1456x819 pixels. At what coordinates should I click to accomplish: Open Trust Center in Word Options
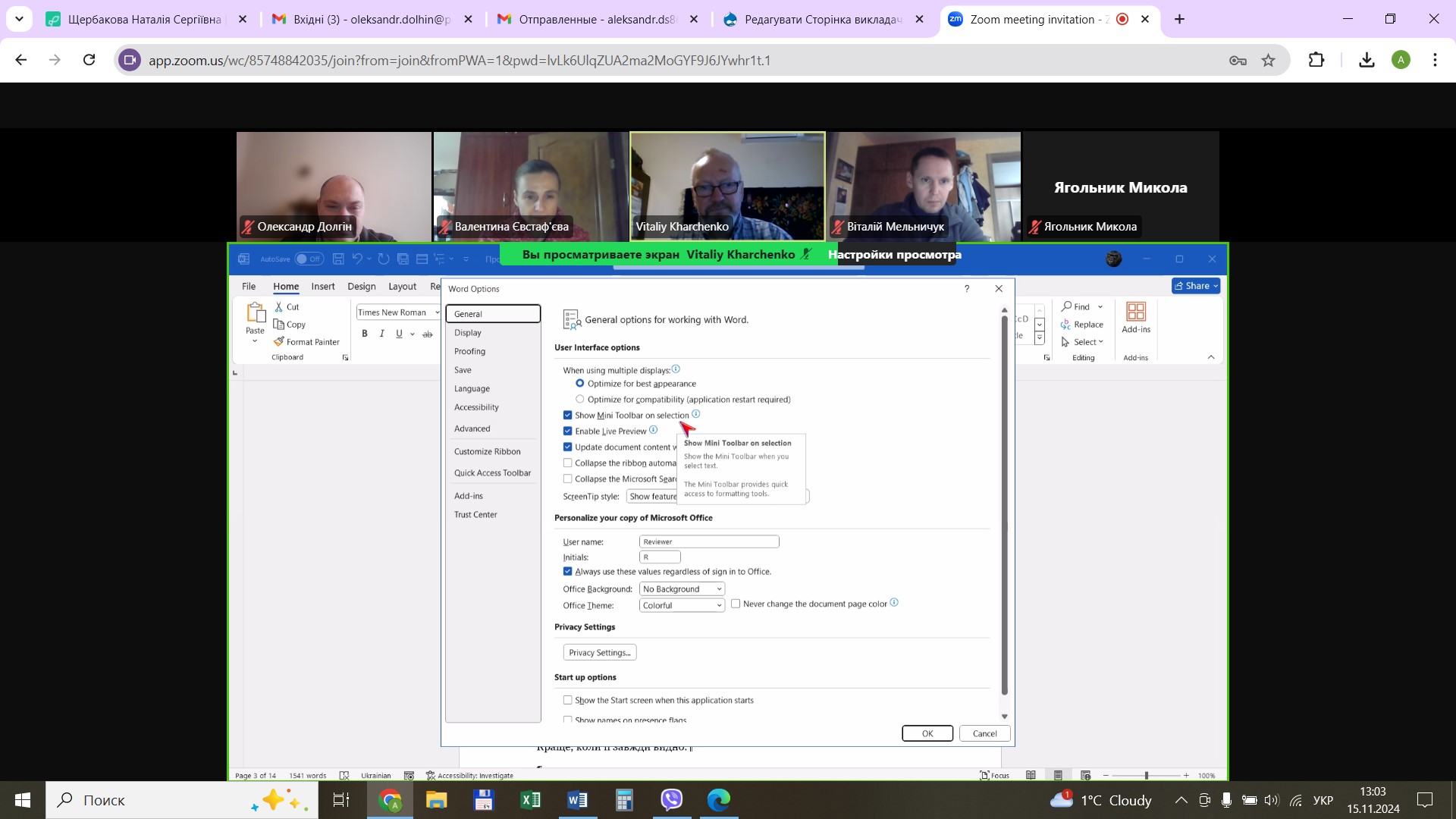(493, 514)
